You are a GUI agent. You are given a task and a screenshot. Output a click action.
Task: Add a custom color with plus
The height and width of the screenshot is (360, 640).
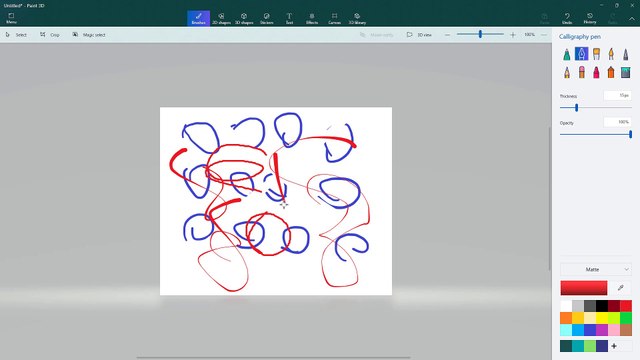pyautogui.click(x=614, y=346)
